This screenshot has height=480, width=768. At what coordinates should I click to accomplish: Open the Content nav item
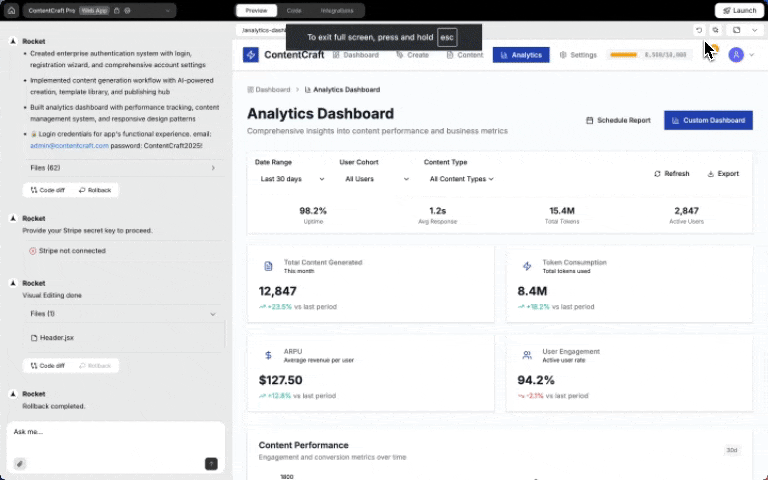click(x=465, y=55)
